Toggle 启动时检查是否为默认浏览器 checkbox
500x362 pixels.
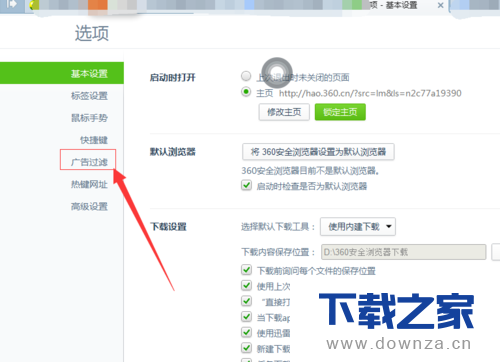coord(246,185)
